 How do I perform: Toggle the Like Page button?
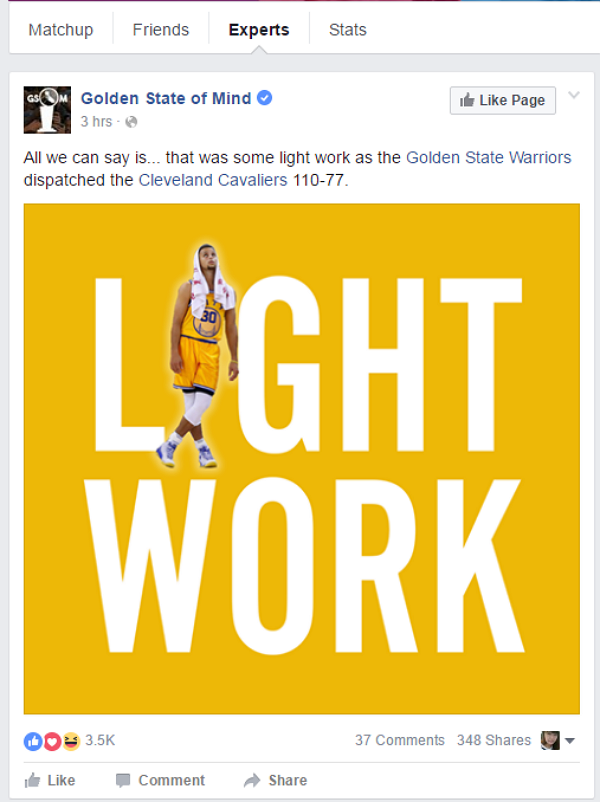pyautogui.click(x=502, y=100)
